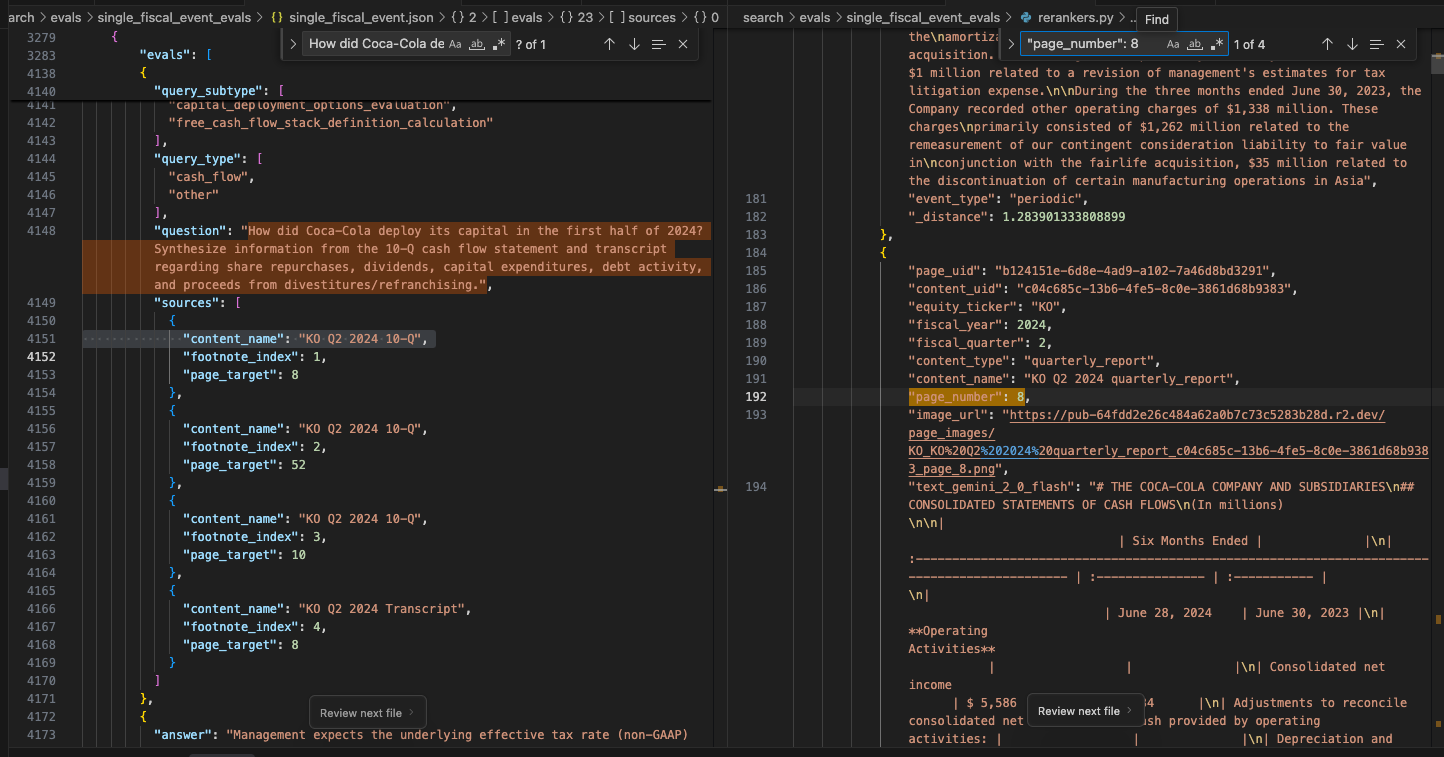The height and width of the screenshot is (757, 1444).
Task: Click 'single_fiscal_event.json' breadcrumb in left pane
Action: tap(361, 18)
